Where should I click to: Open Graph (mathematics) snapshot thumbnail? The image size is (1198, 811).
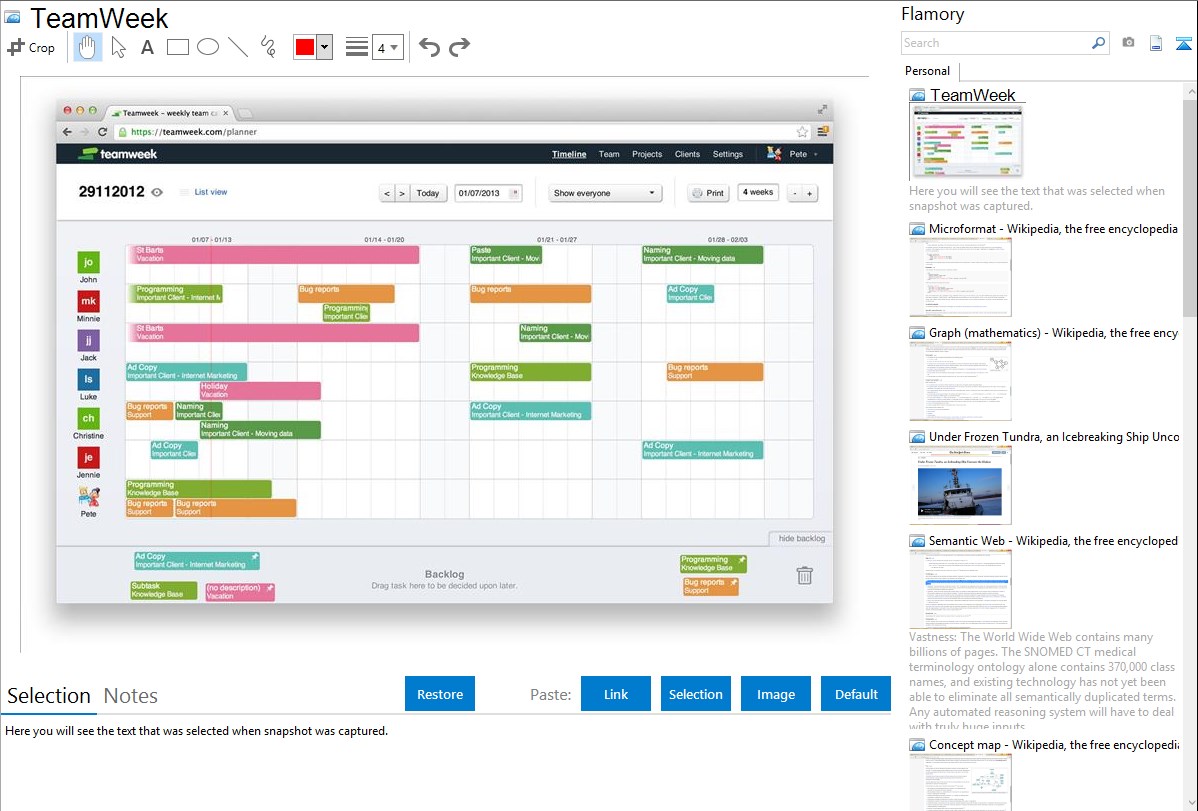960,381
